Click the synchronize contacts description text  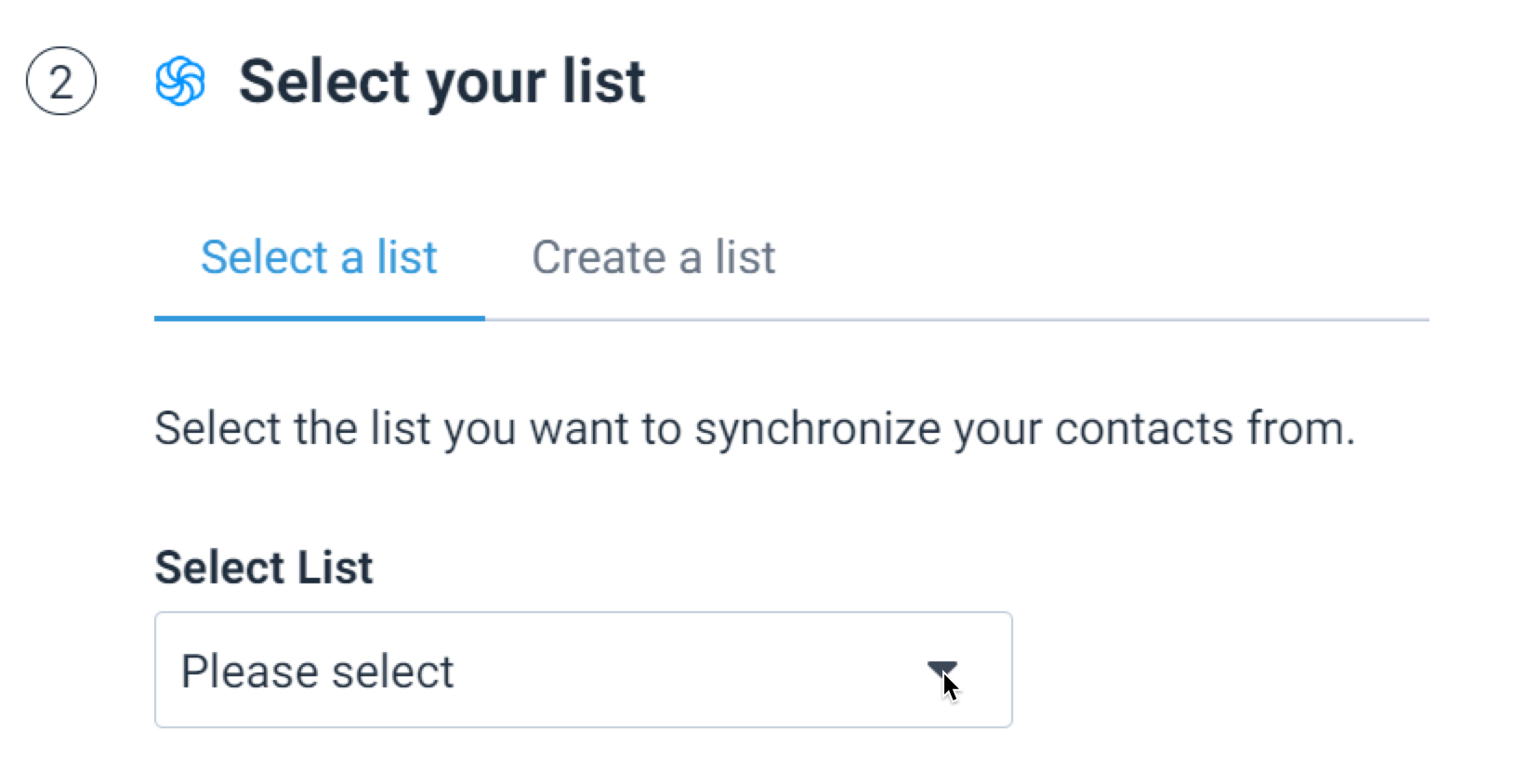[x=755, y=429]
